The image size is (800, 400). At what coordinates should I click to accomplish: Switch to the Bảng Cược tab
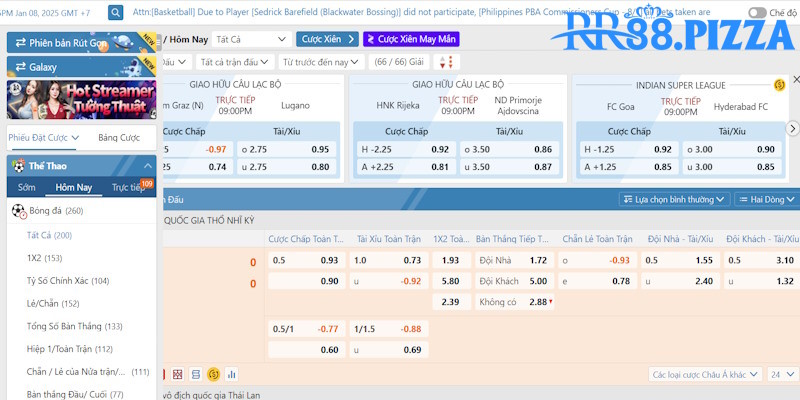click(x=119, y=137)
